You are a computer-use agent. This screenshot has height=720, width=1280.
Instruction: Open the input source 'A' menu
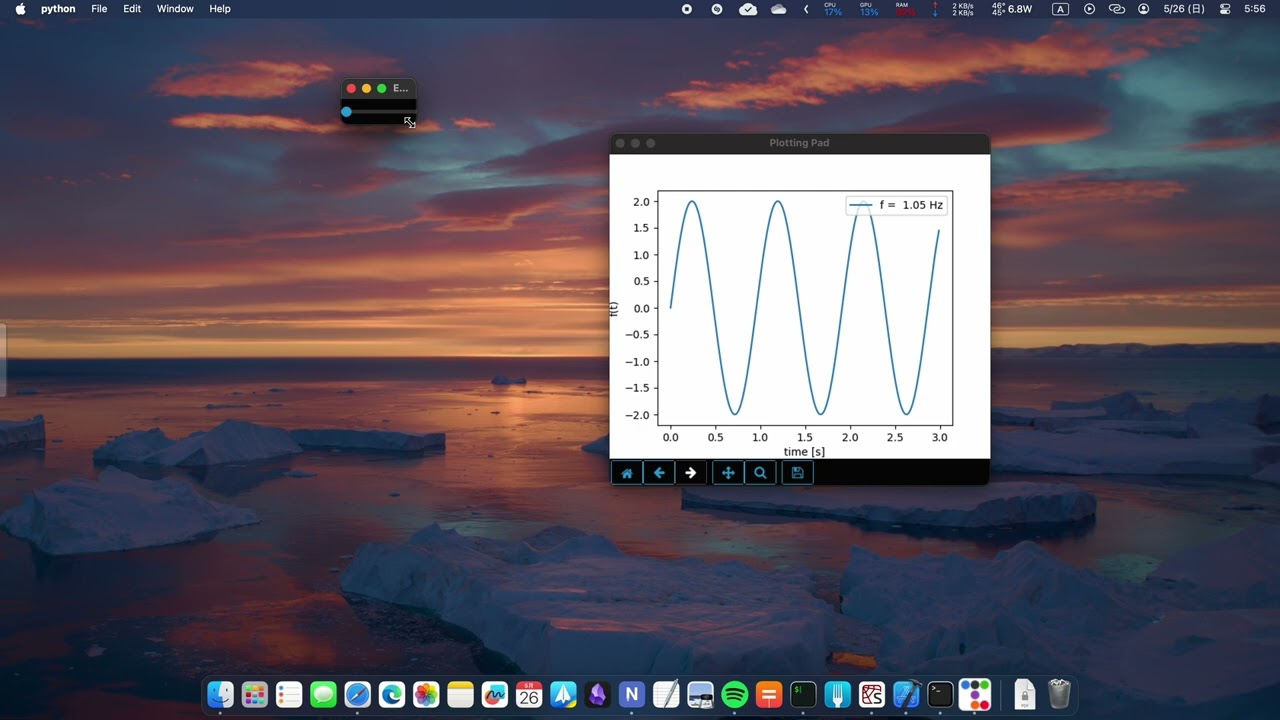(1060, 9)
